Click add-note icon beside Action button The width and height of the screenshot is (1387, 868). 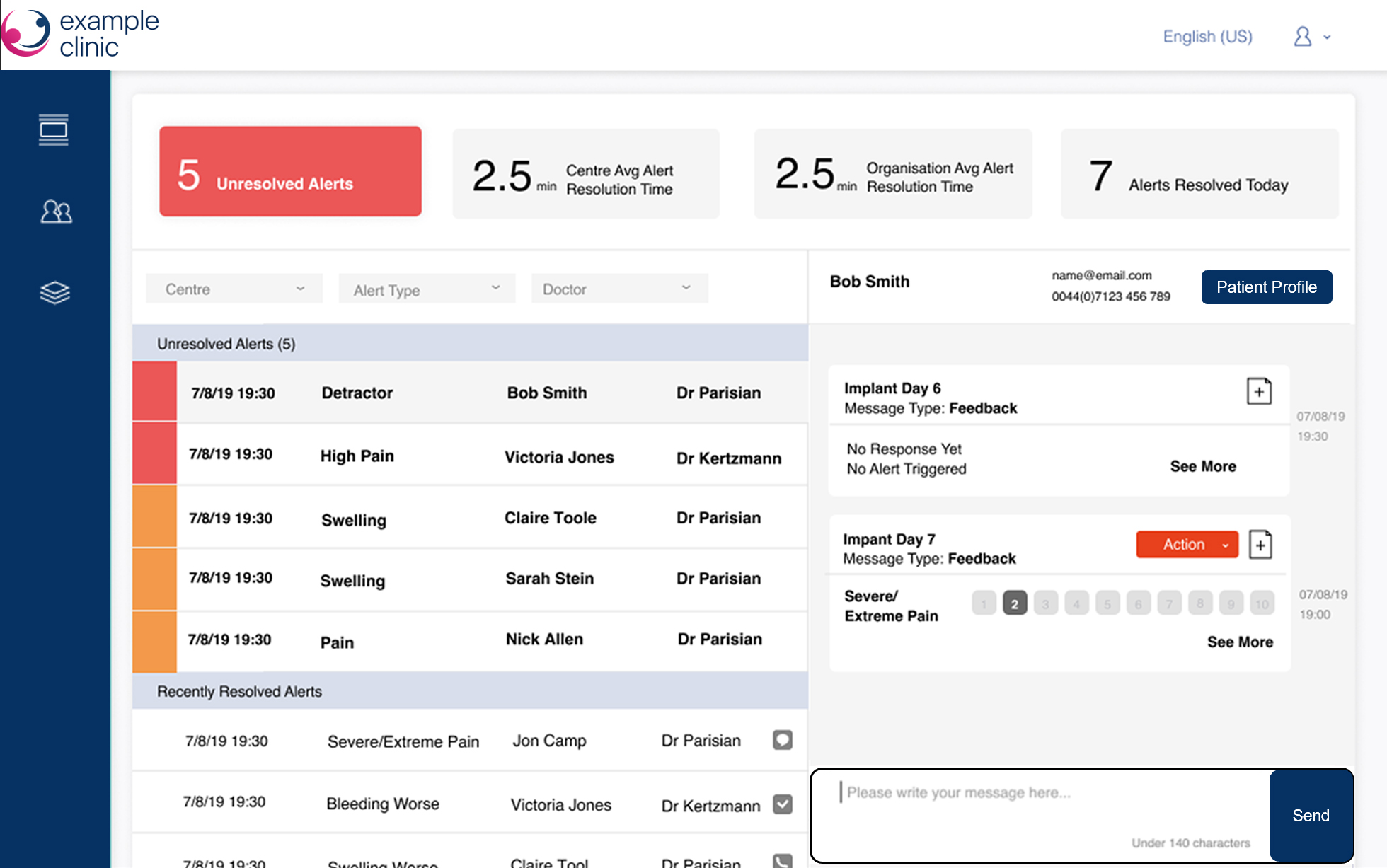tap(1260, 545)
